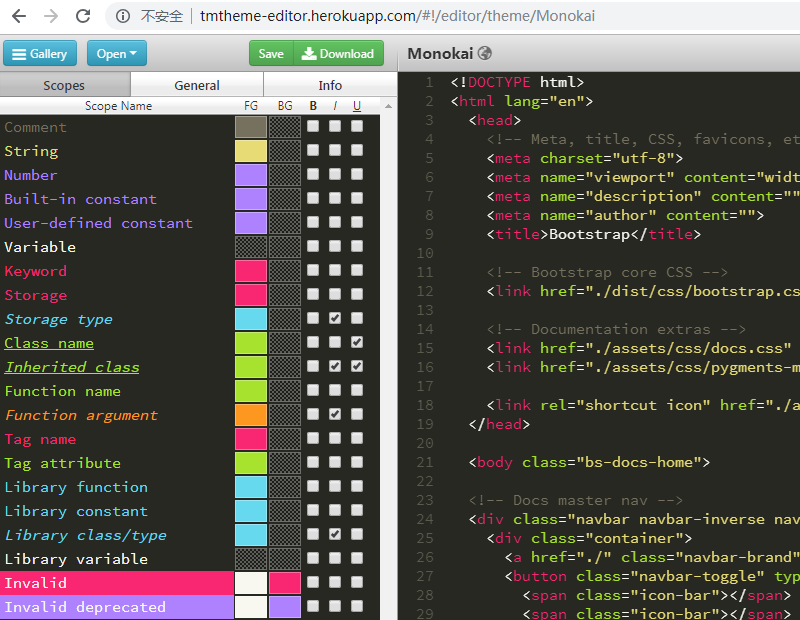
Task: Enable underline for String scope
Action: (x=357, y=150)
